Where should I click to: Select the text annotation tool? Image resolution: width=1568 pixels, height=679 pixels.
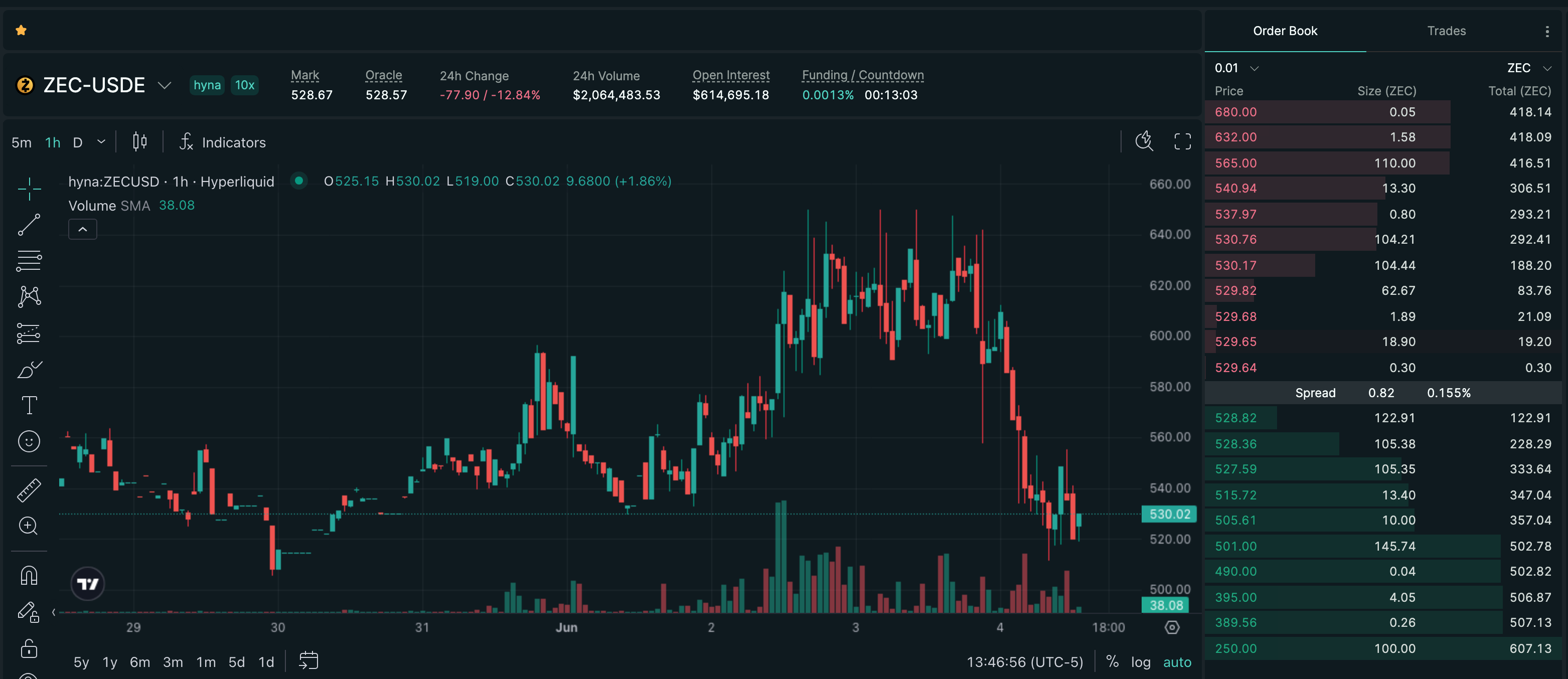pos(29,405)
